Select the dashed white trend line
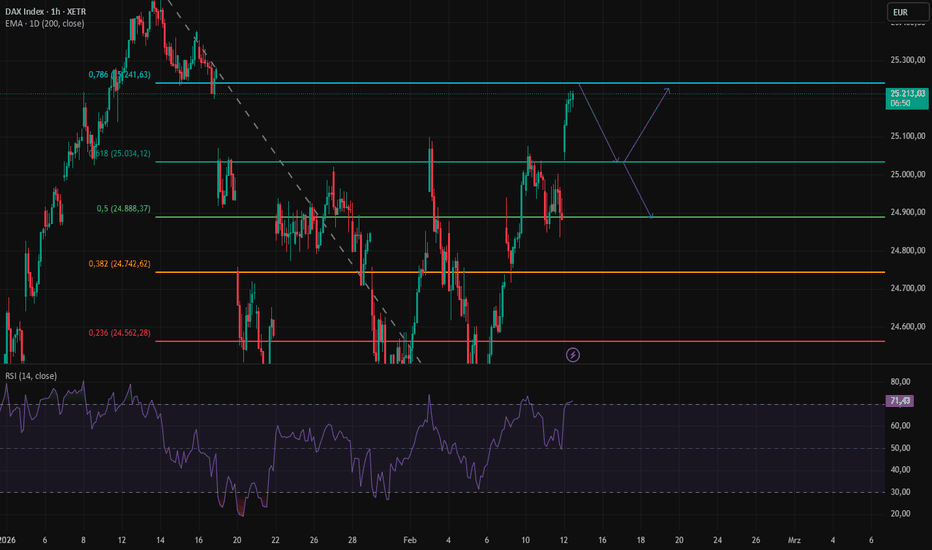 (294, 180)
